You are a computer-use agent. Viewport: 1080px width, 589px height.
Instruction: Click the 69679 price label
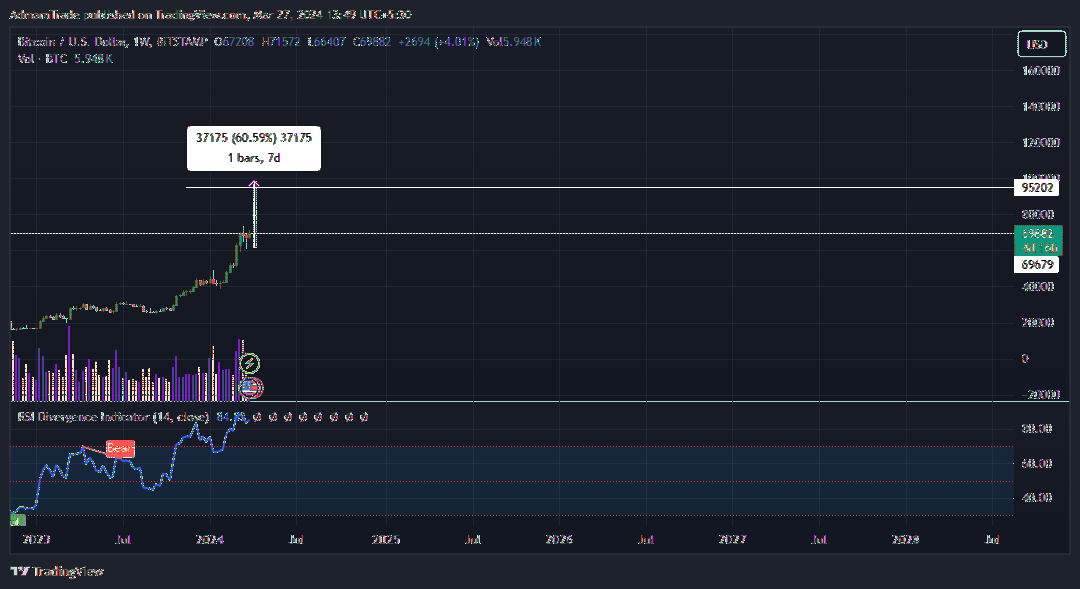pos(1037,265)
